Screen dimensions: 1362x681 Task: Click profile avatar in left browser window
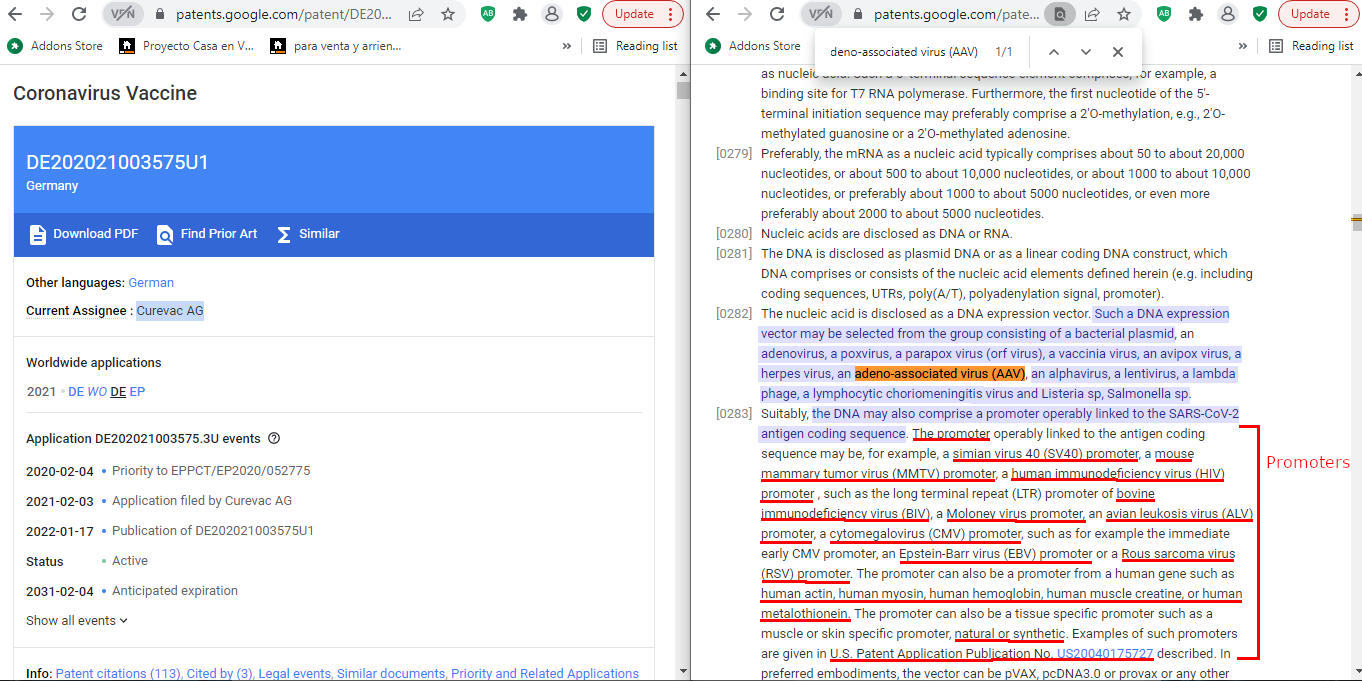click(551, 15)
